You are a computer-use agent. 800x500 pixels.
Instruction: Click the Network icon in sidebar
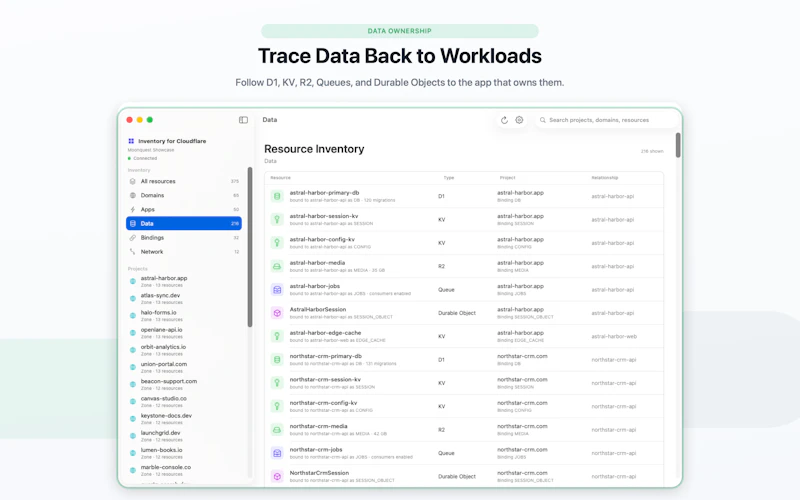click(x=133, y=252)
